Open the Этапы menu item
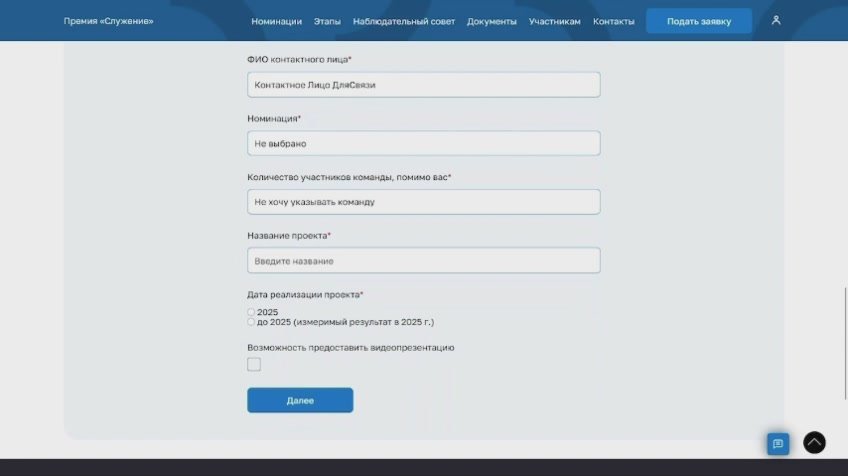848x476 pixels. coord(327,21)
